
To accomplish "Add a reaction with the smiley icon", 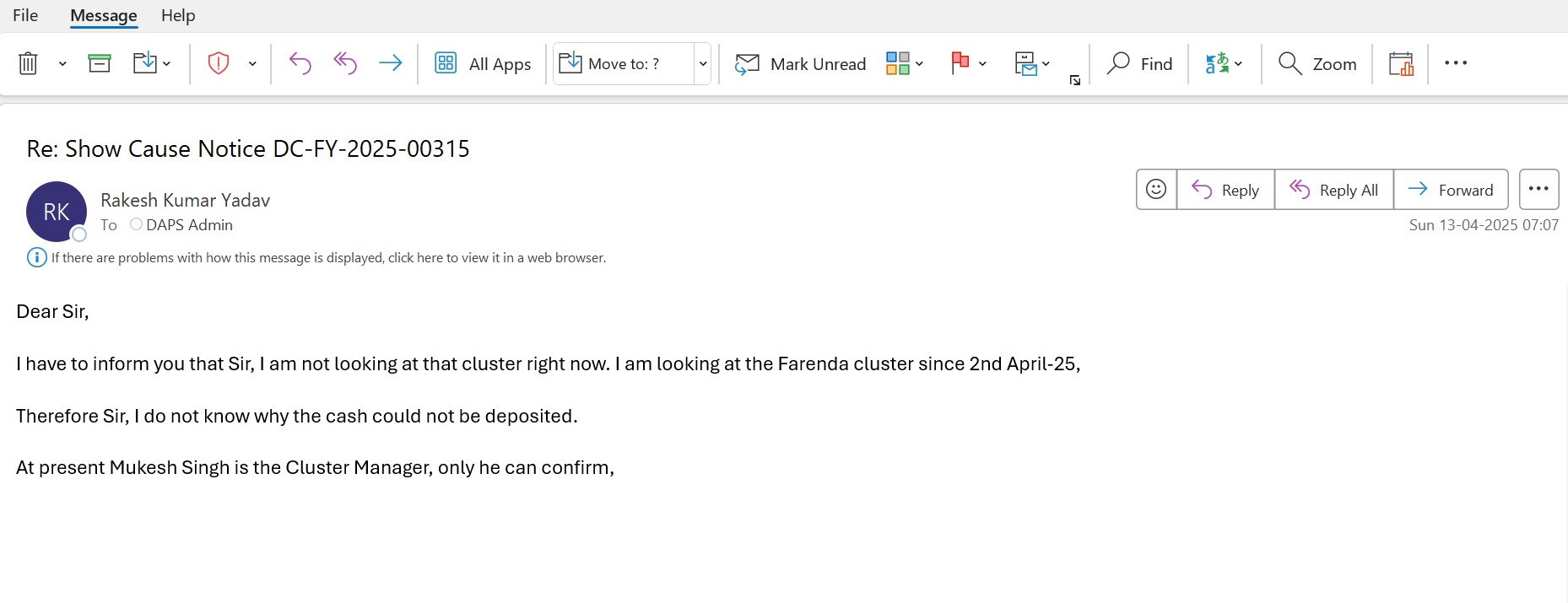I will pyautogui.click(x=1156, y=190).
